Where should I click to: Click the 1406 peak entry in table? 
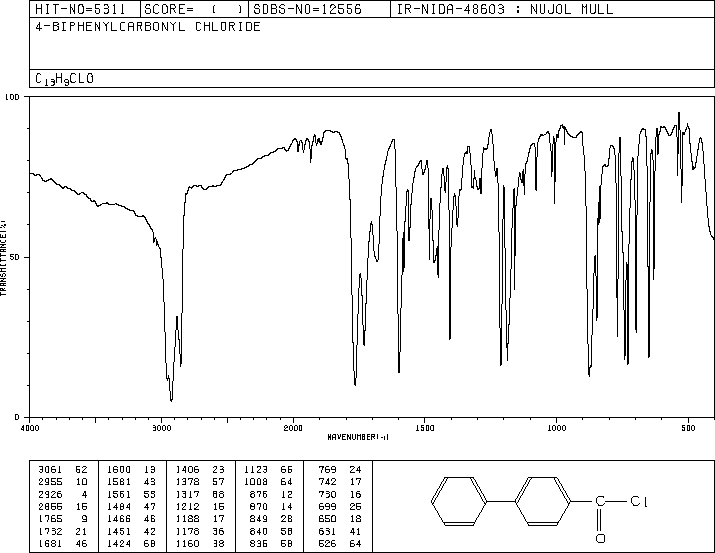pyautogui.click(x=200, y=470)
